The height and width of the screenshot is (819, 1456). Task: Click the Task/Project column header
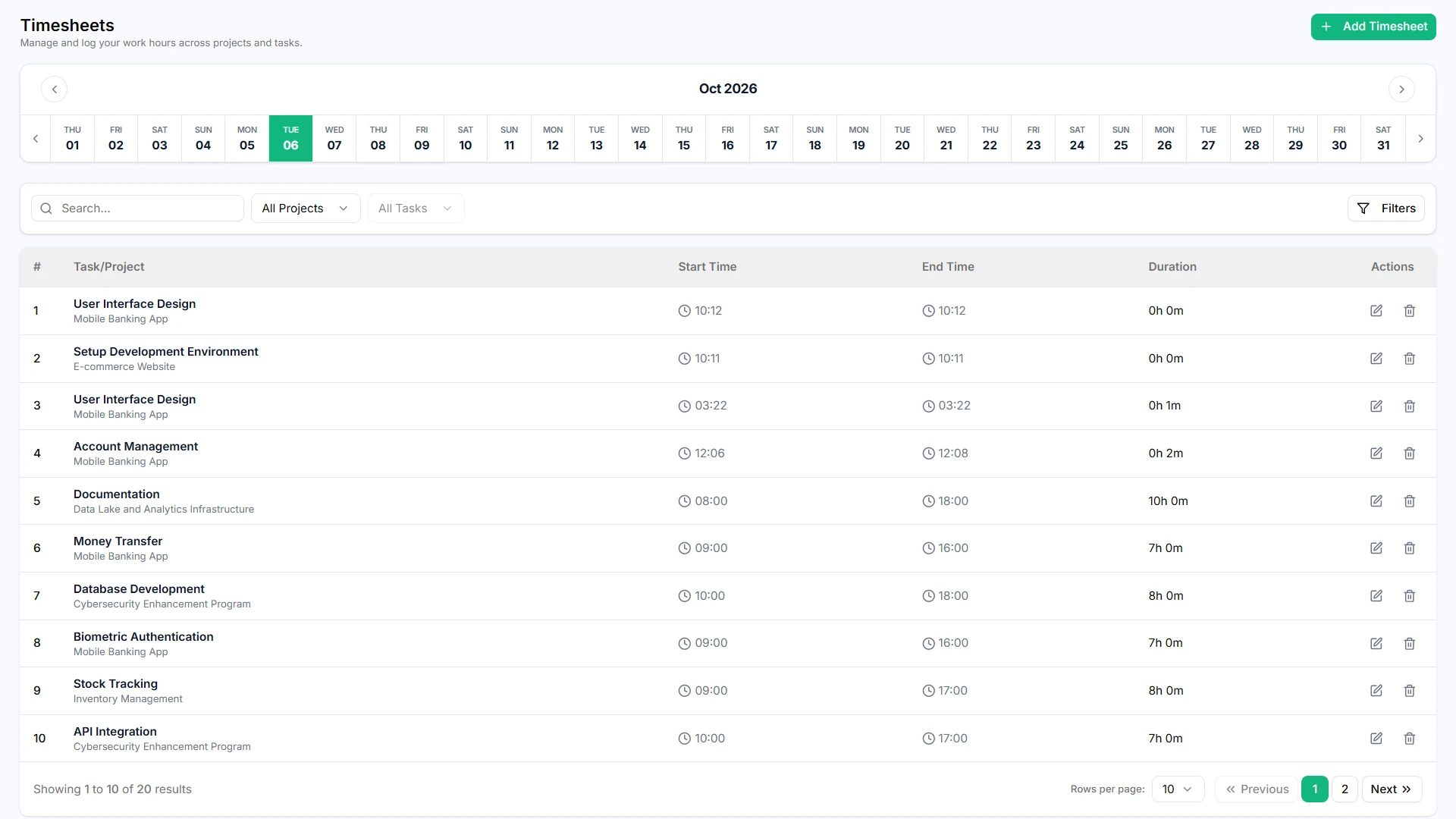[108, 267]
